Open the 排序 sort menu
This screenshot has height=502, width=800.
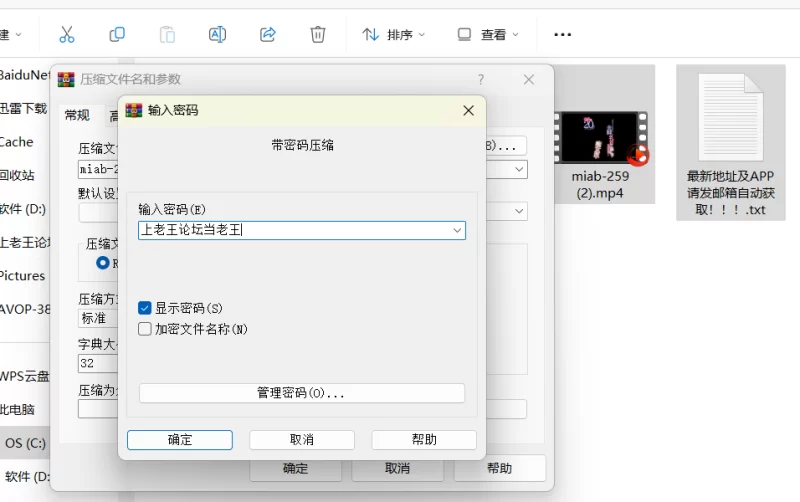(x=393, y=35)
